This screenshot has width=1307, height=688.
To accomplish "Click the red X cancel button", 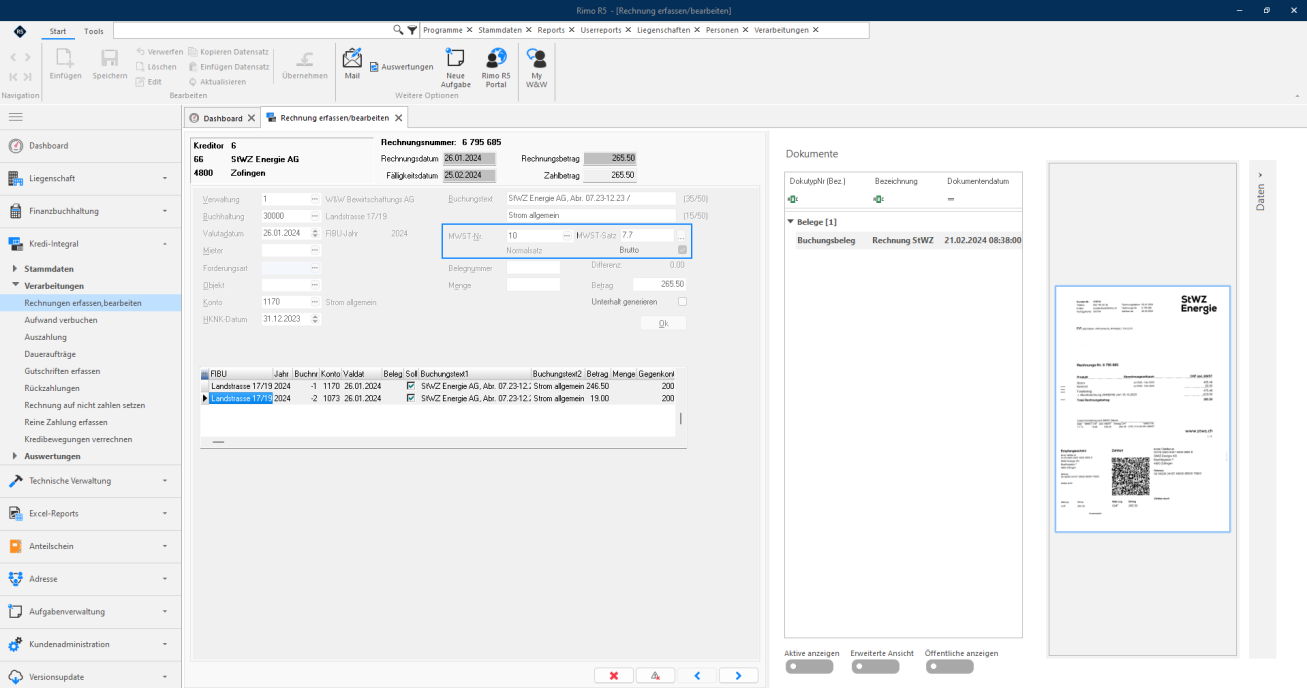I will (613, 675).
